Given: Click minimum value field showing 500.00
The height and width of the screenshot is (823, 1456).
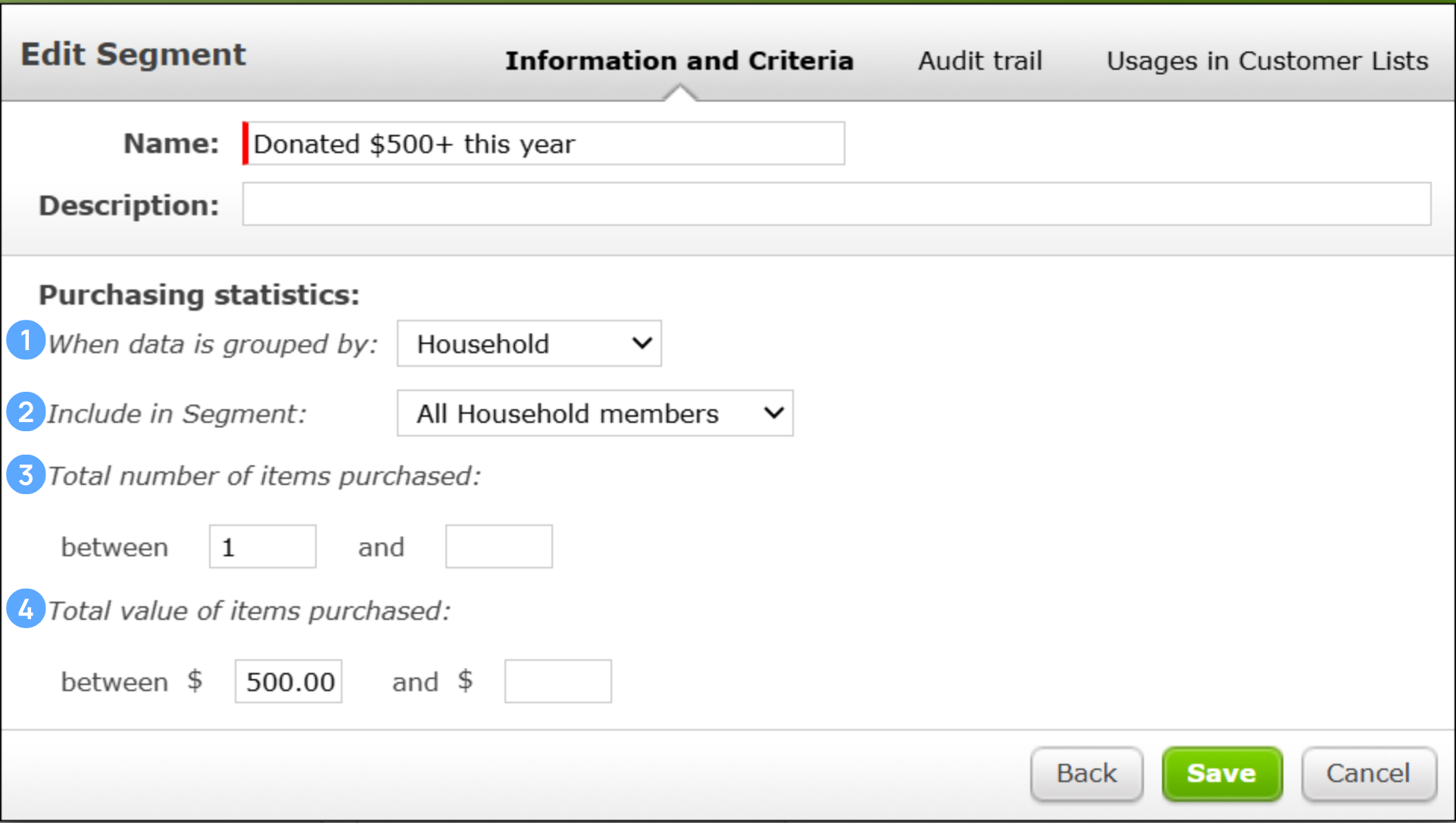Looking at the screenshot, I should click(289, 682).
